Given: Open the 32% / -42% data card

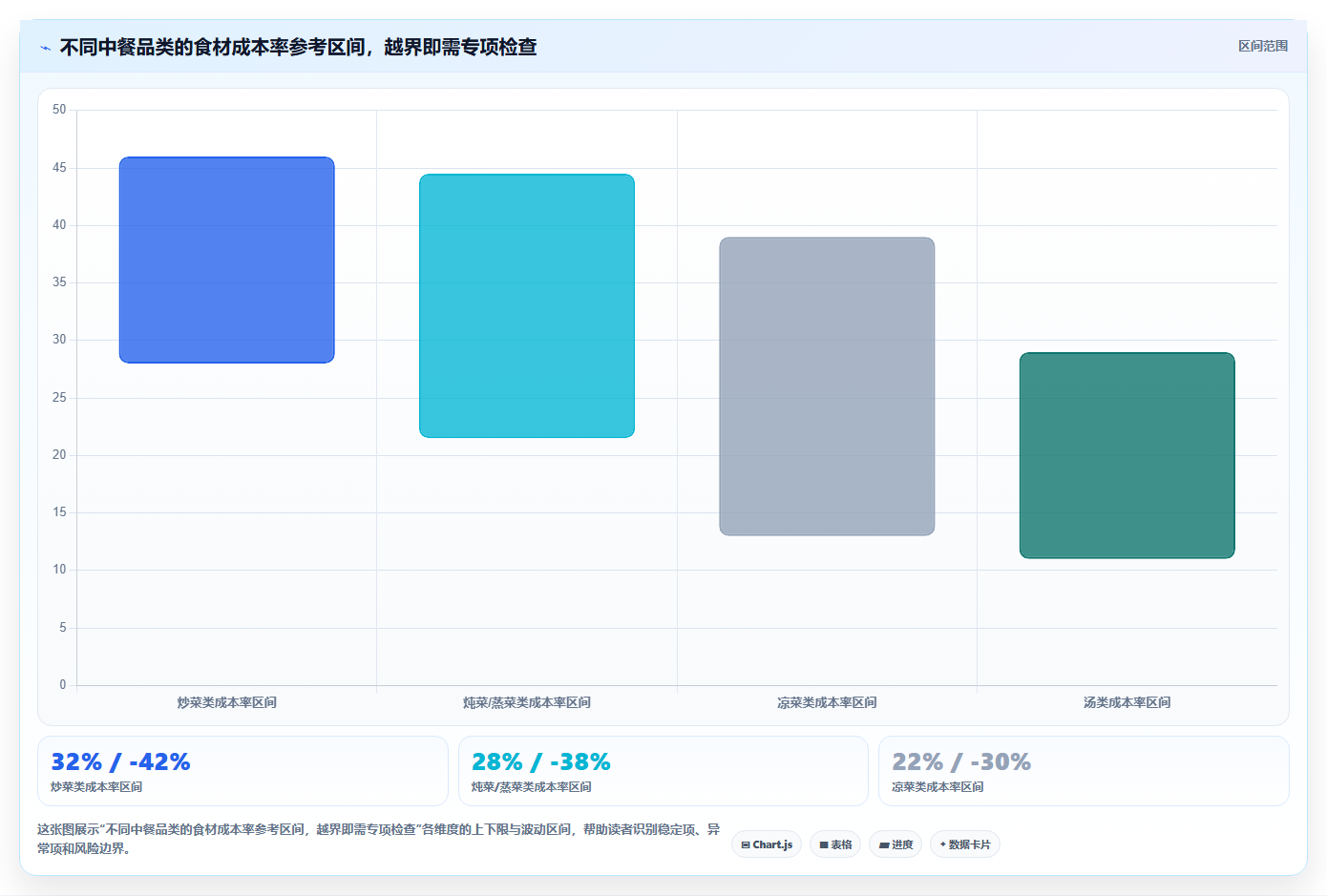Looking at the screenshot, I should pyautogui.click(x=242, y=771).
